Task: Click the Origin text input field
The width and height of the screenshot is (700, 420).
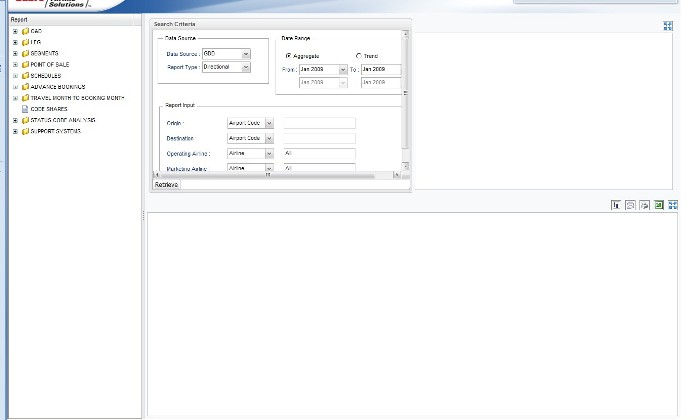Action: click(319, 123)
